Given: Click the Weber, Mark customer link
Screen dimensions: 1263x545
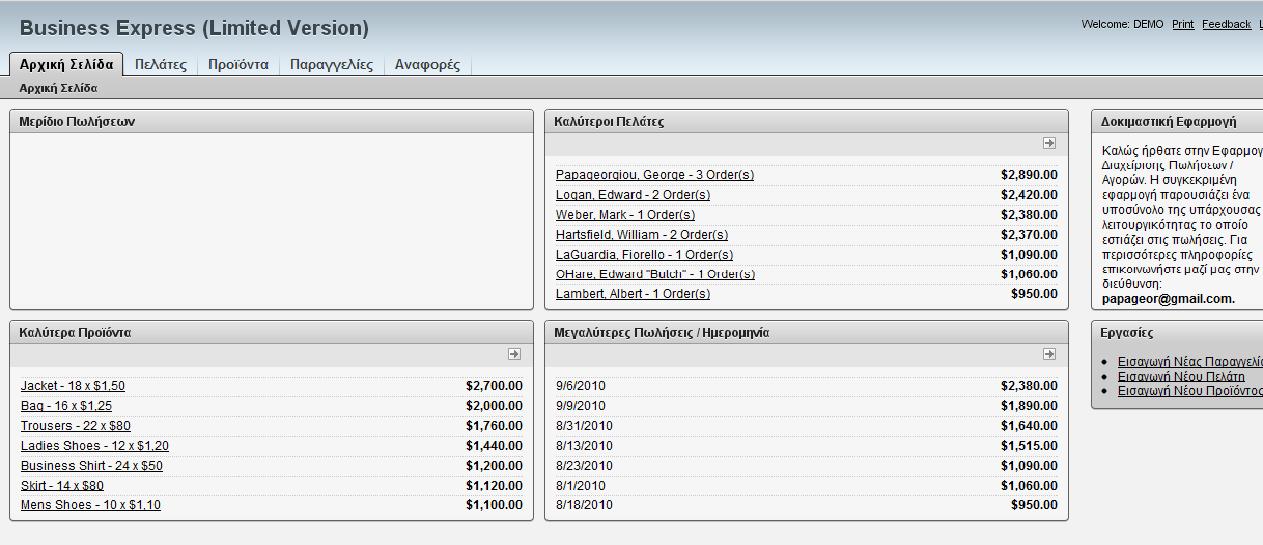Looking at the screenshot, I should click(x=625, y=215).
